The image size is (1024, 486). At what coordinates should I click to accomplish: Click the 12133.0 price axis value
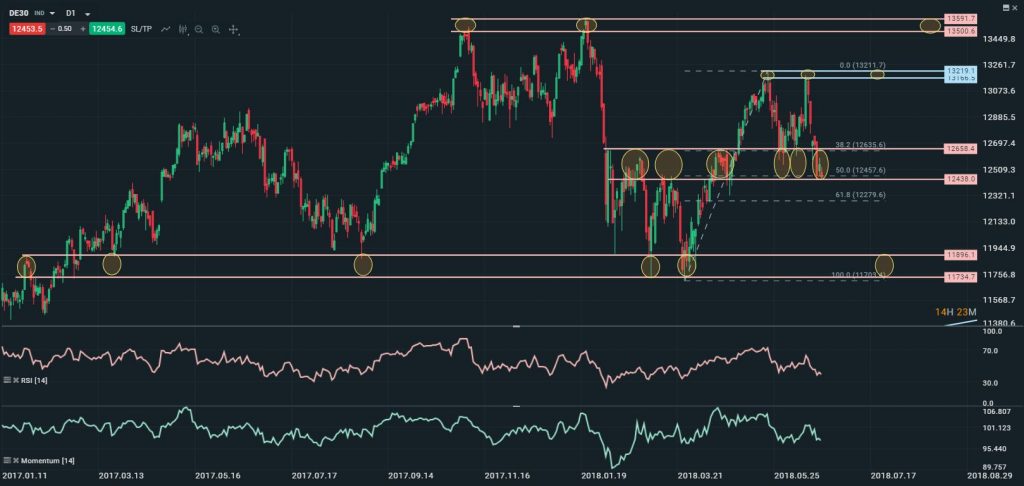998,222
